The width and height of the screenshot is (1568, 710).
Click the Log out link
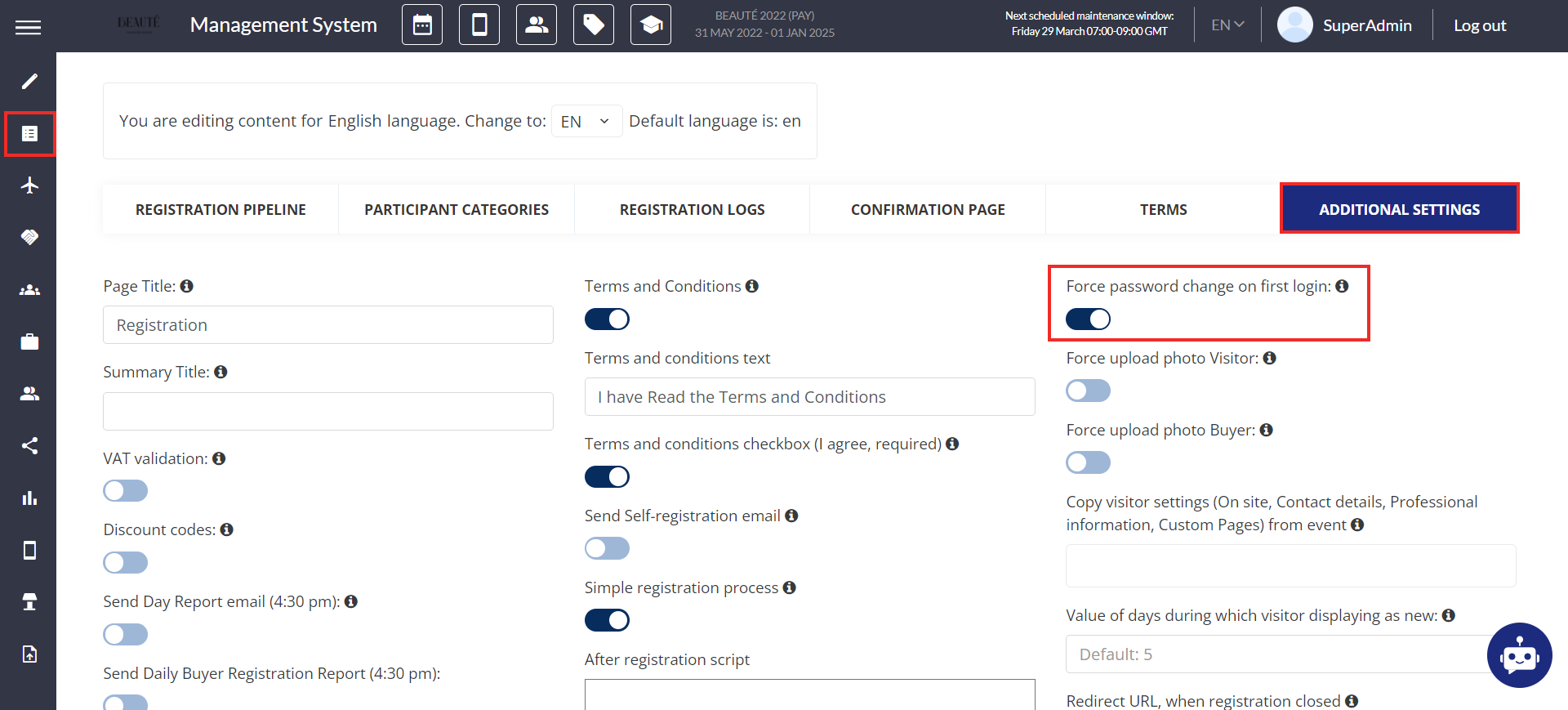coord(1480,25)
